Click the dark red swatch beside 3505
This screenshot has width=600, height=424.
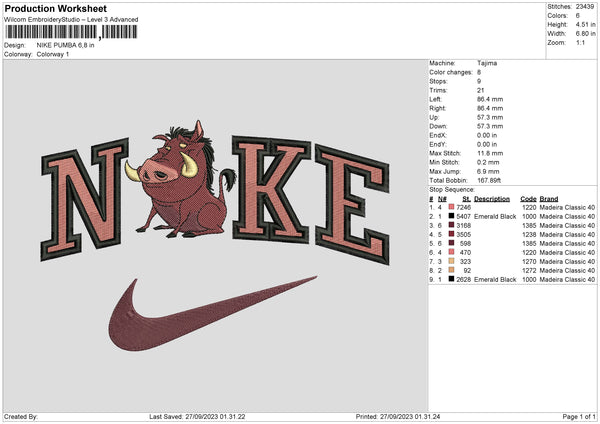click(452, 234)
